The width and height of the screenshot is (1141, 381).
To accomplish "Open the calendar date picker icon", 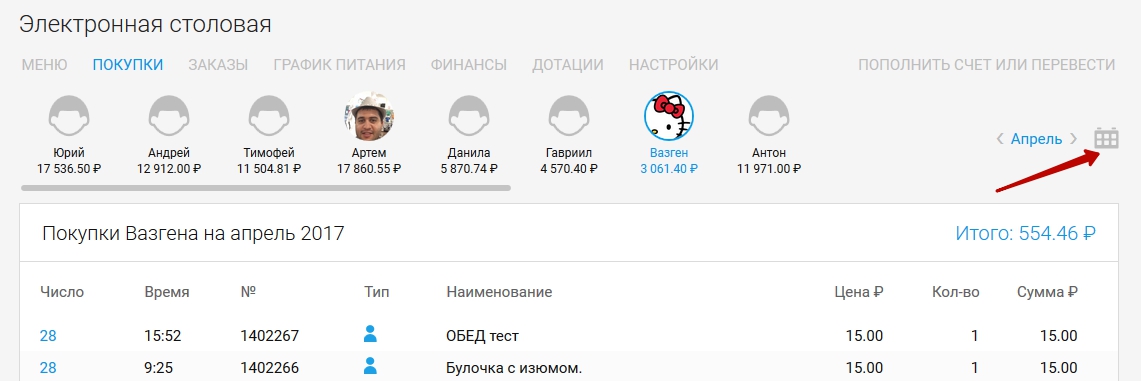I will click(x=1106, y=138).
